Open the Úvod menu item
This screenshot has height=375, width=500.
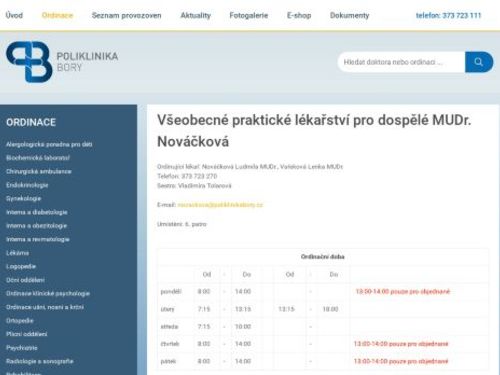coord(14,15)
